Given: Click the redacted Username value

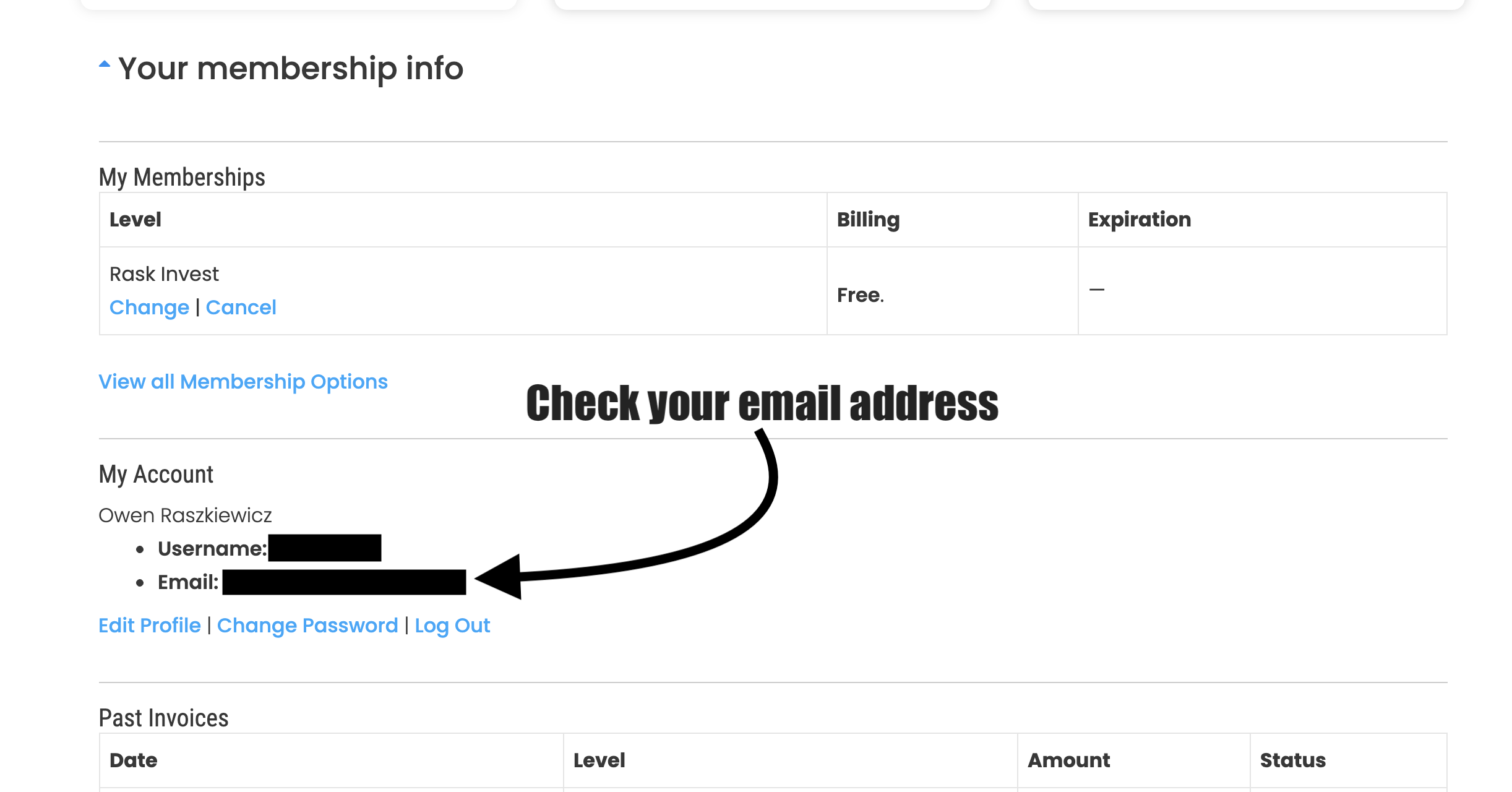Looking at the screenshot, I should (x=325, y=548).
